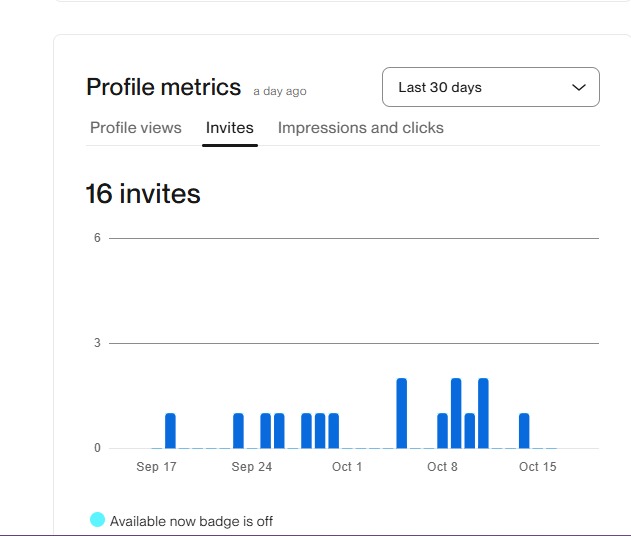The image size is (631, 536).
Task: Open the Last 30 days dropdown
Action: pos(490,88)
